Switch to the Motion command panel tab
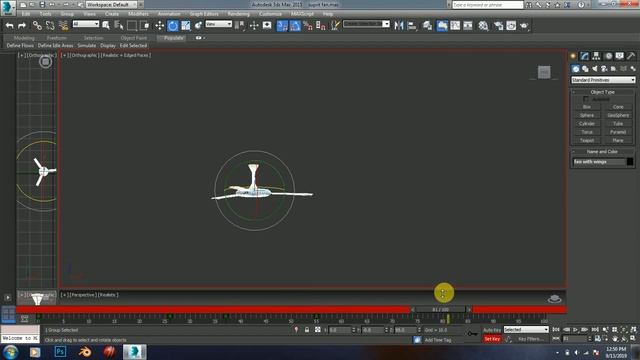Image resolution: width=640 pixels, height=360 pixels. tap(608, 56)
